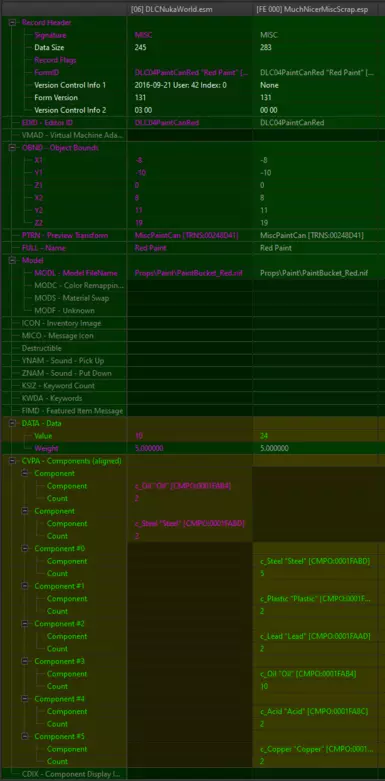Viewport: 385px width, 781px height.
Task: Click c_Steel entry in DLCNukaWorld column
Action: tap(189, 523)
